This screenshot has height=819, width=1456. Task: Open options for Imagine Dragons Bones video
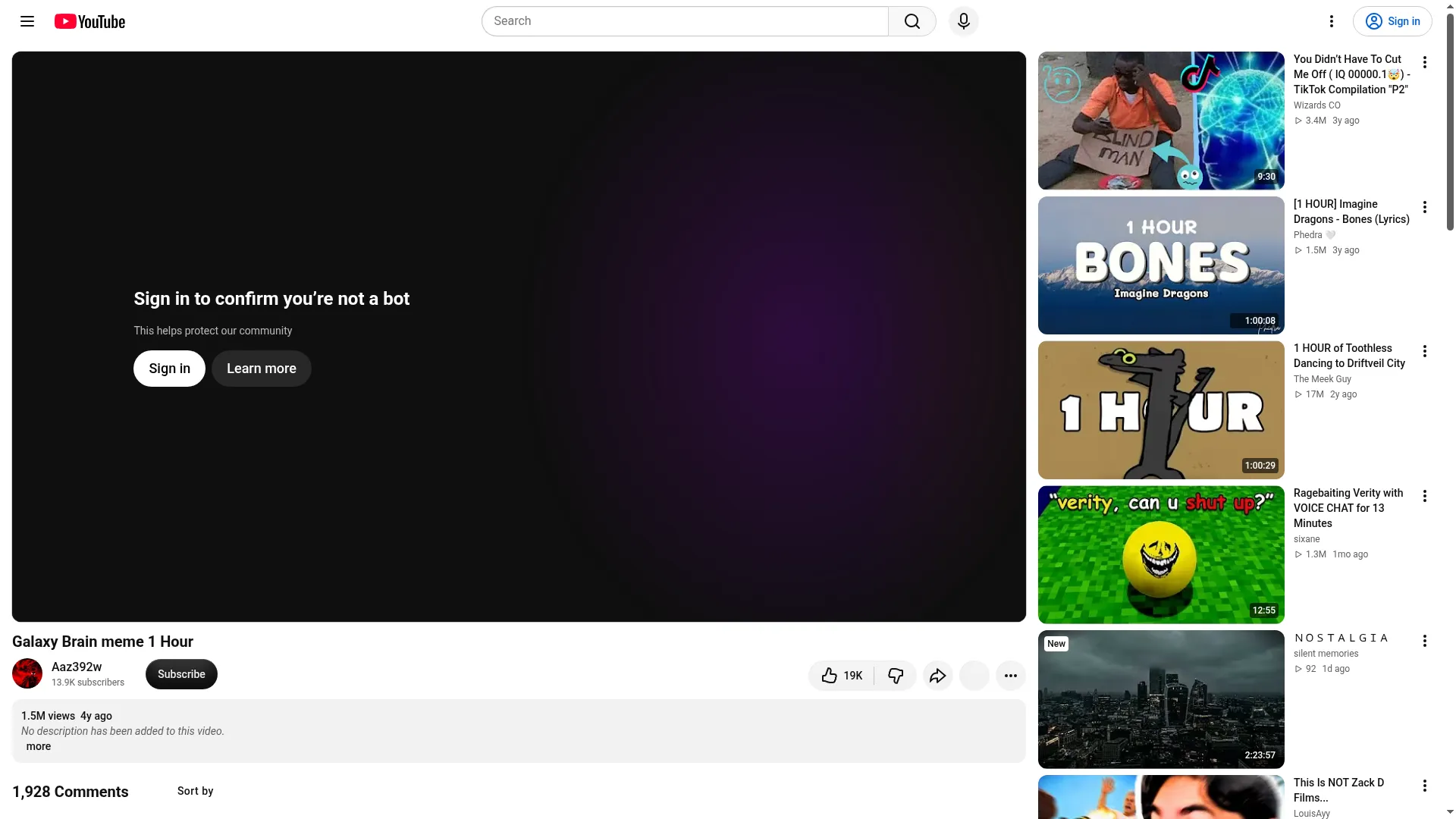coord(1425,207)
